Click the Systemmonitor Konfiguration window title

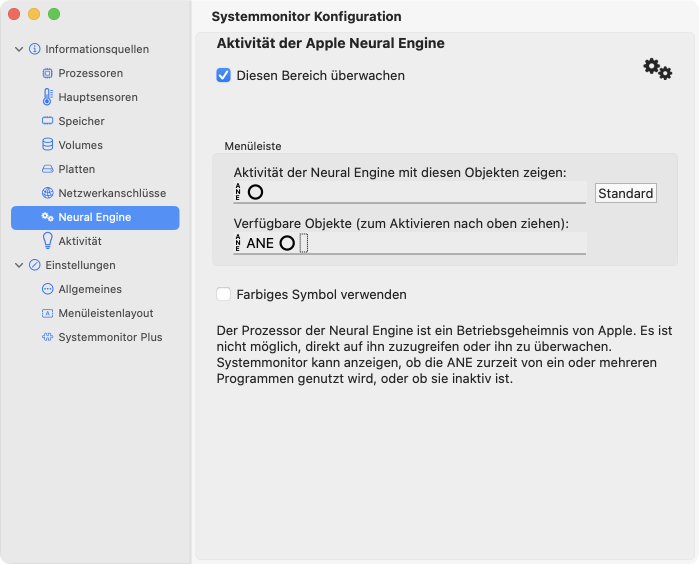(306, 16)
